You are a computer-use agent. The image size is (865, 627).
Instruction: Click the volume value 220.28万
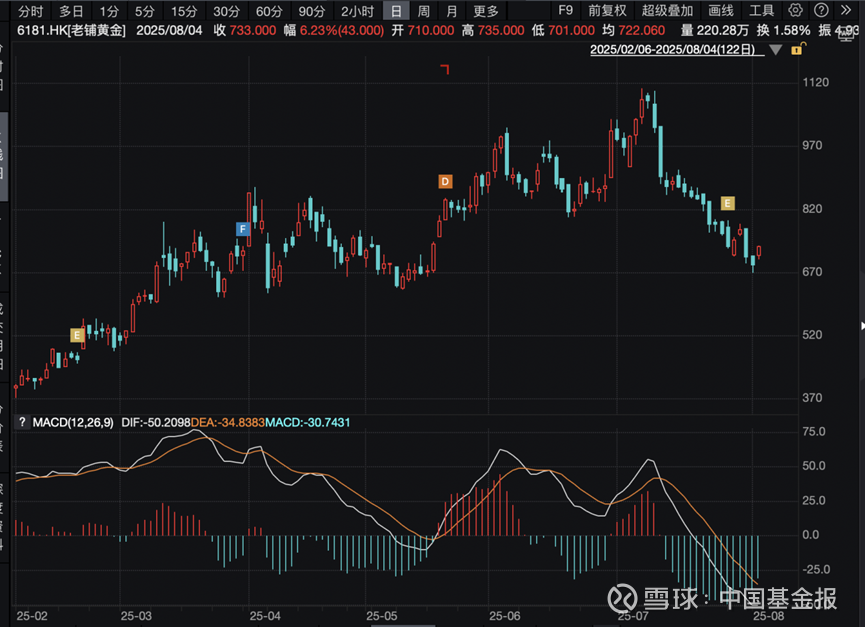723,30
